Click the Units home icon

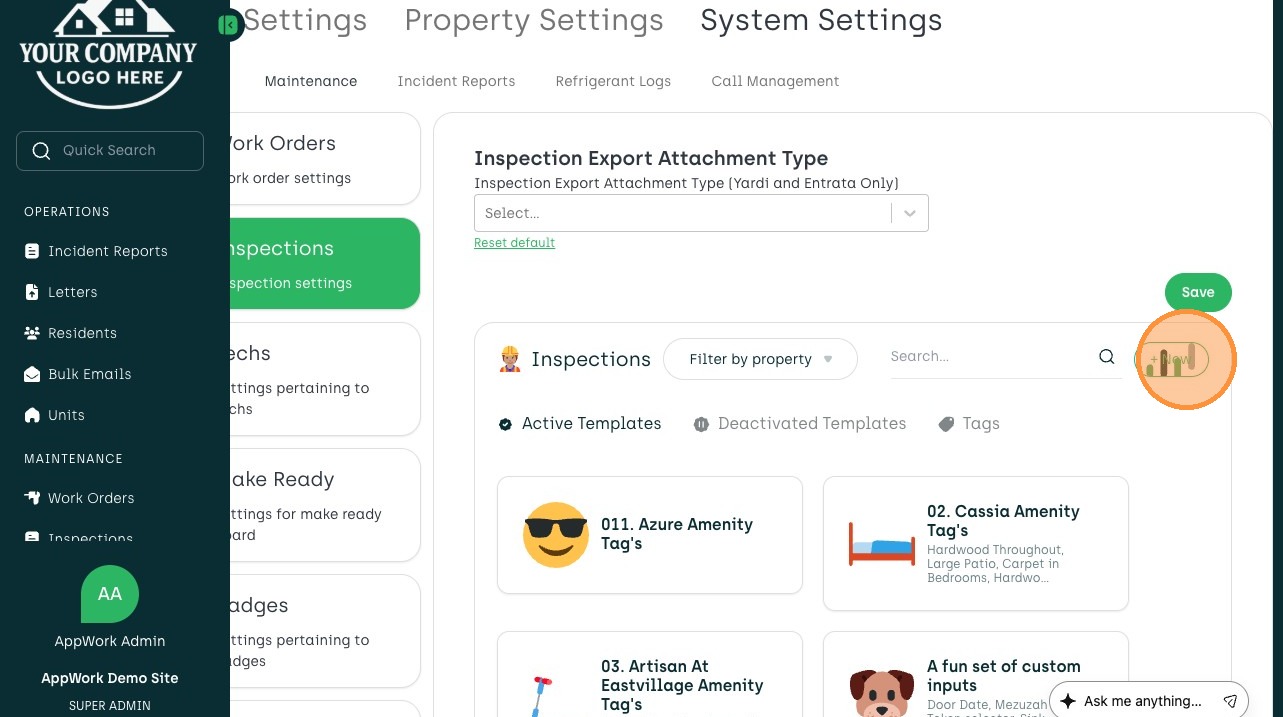[x=32, y=415]
